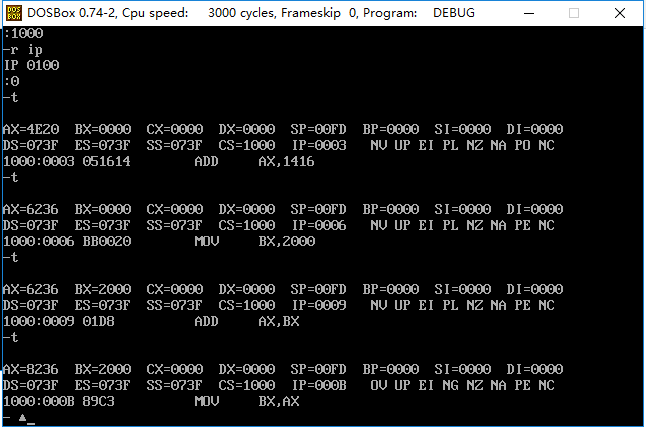This screenshot has height=429, width=646.
Task: Click instruction 'ADD AX,BX'
Action: click(247, 321)
